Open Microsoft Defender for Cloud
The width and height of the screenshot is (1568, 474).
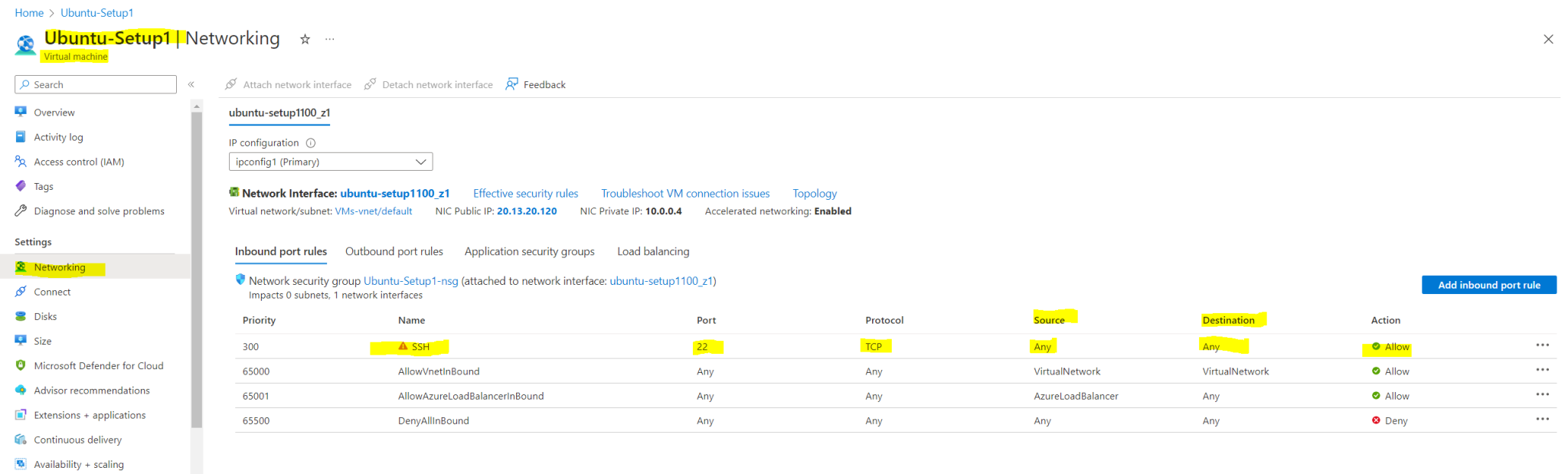click(98, 366)
